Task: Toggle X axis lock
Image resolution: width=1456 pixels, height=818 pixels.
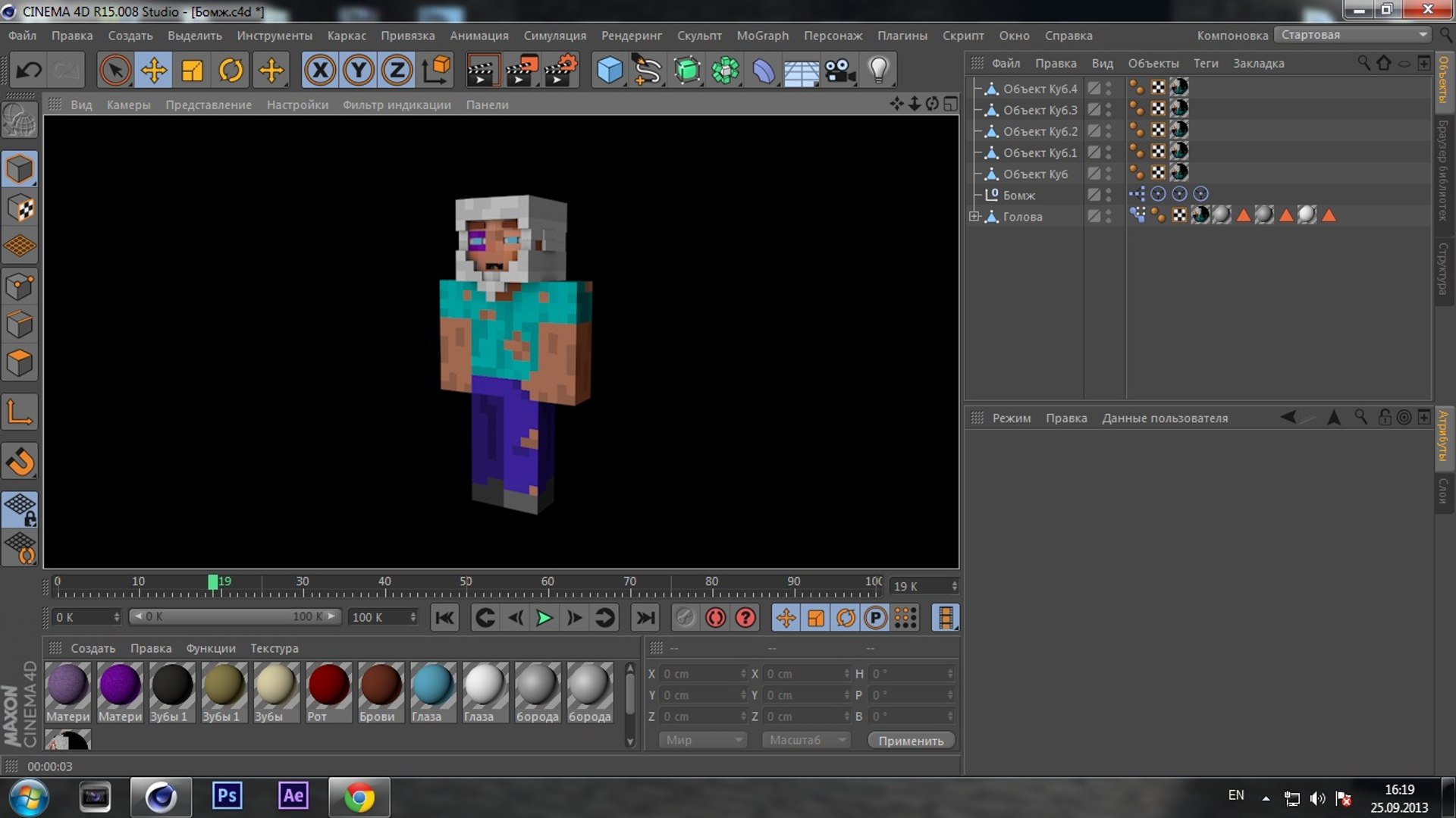Action: coord(320,71)
